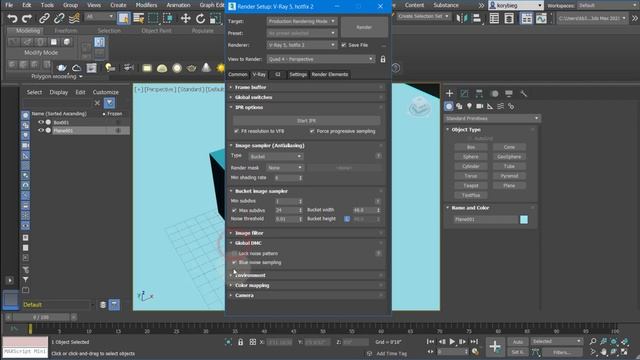The height and width of the screenshot is (360, 640).
Task: Open the Render mask dropdown
Action: tap(285, 168)
